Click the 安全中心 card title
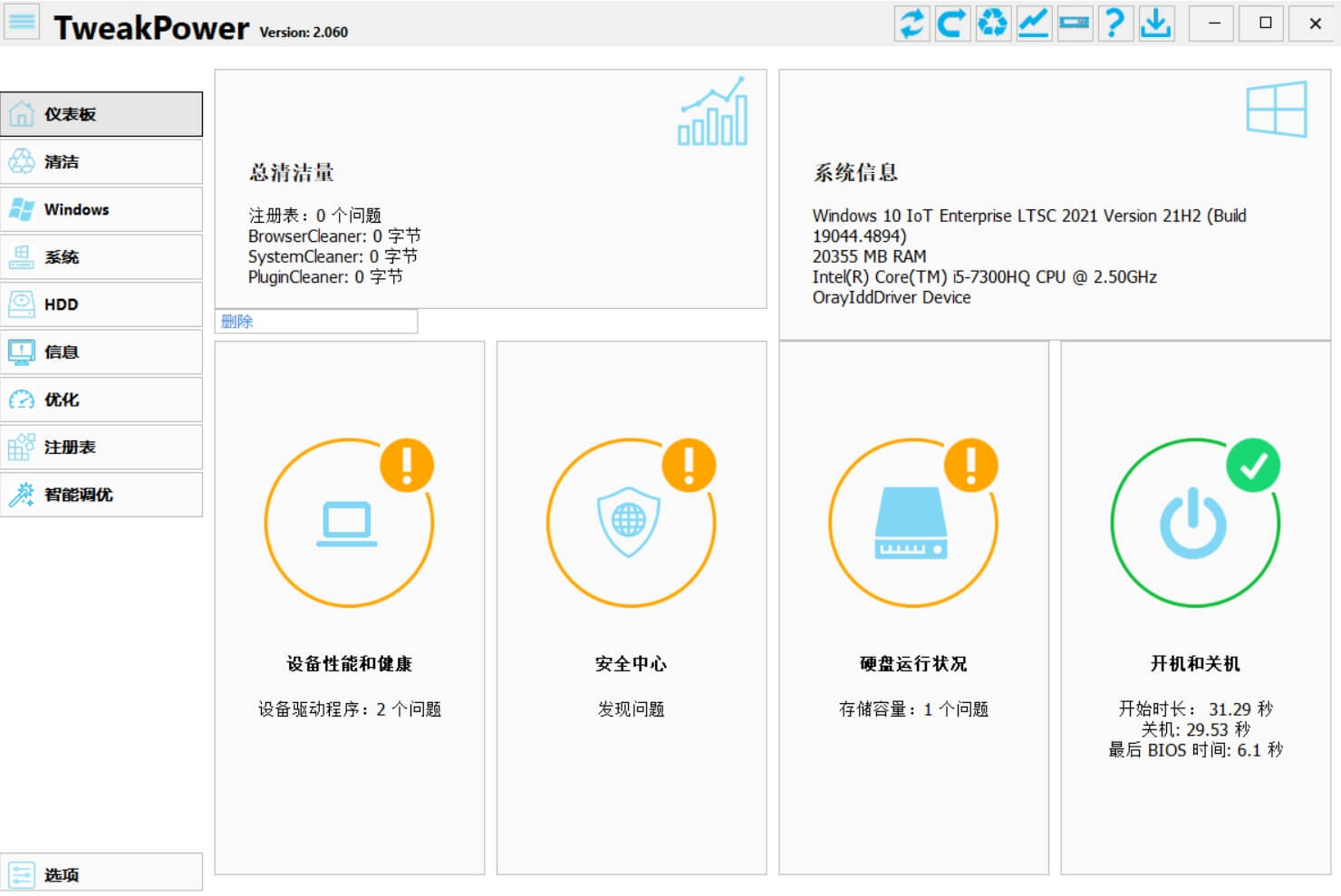 pyautogui.click(x=632, y=664)
